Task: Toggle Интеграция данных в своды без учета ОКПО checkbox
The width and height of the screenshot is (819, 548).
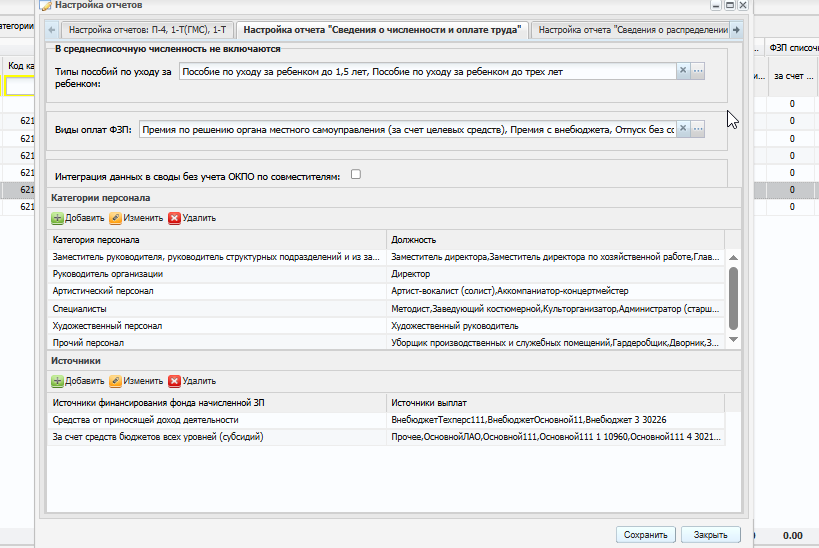Action: point(355,175)
